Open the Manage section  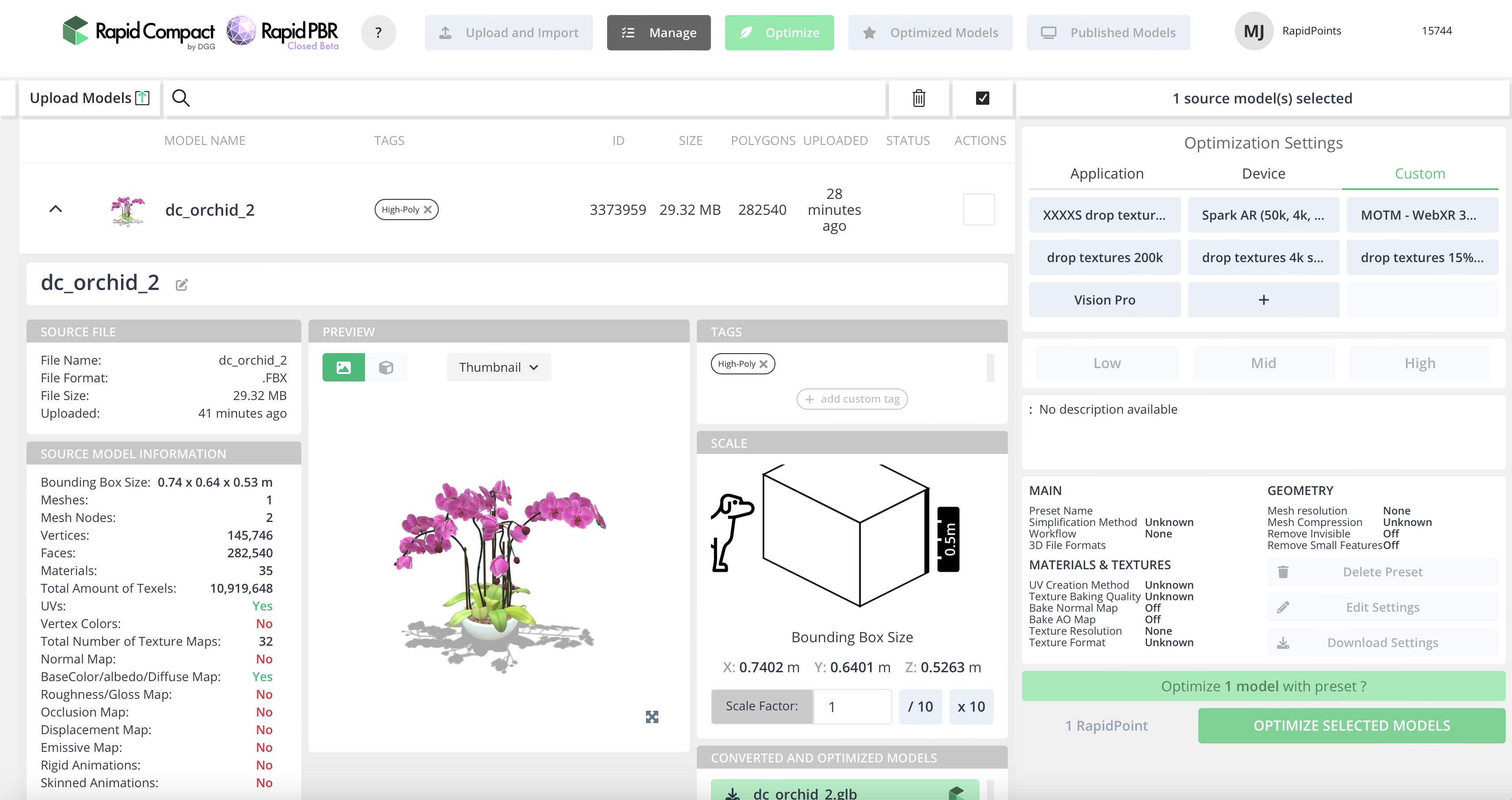coord(658,33)
